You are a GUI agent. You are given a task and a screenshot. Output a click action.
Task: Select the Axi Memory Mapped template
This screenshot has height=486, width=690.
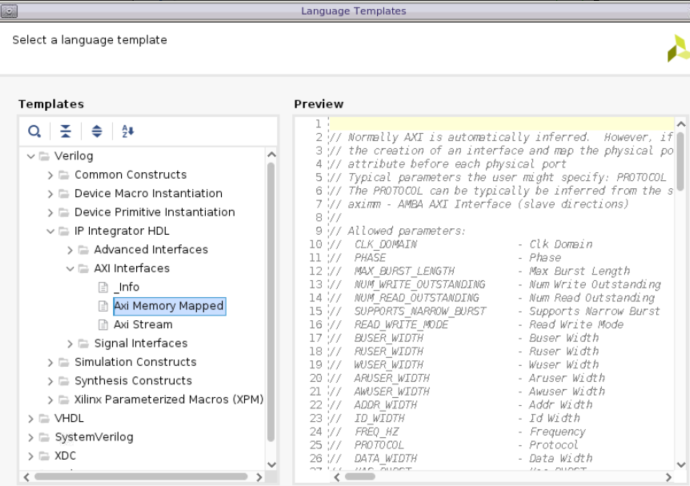tap(169, 306)
